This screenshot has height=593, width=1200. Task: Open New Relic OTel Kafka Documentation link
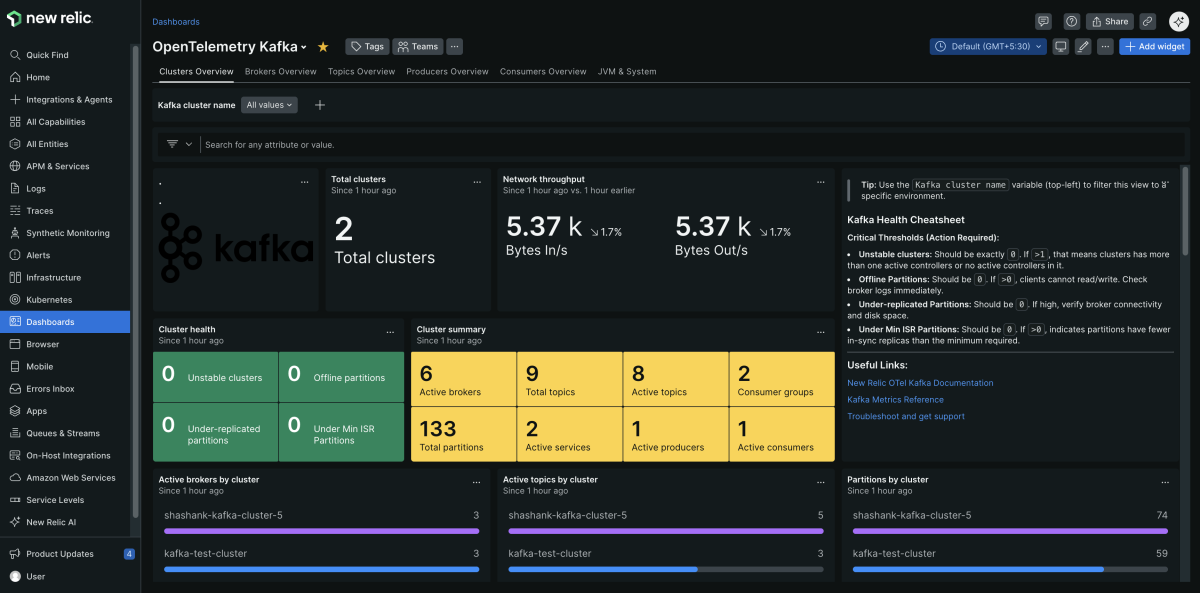point(920,383)
